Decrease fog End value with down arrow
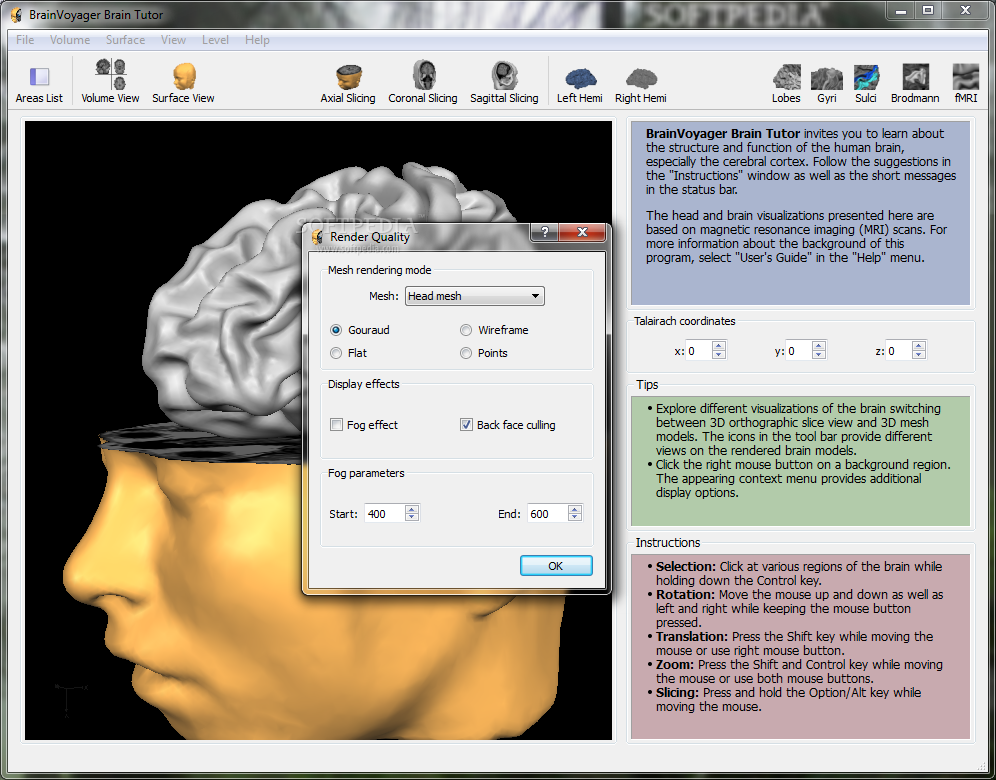Viewport: 996px width, 780px height. click(x=575, y=518)
